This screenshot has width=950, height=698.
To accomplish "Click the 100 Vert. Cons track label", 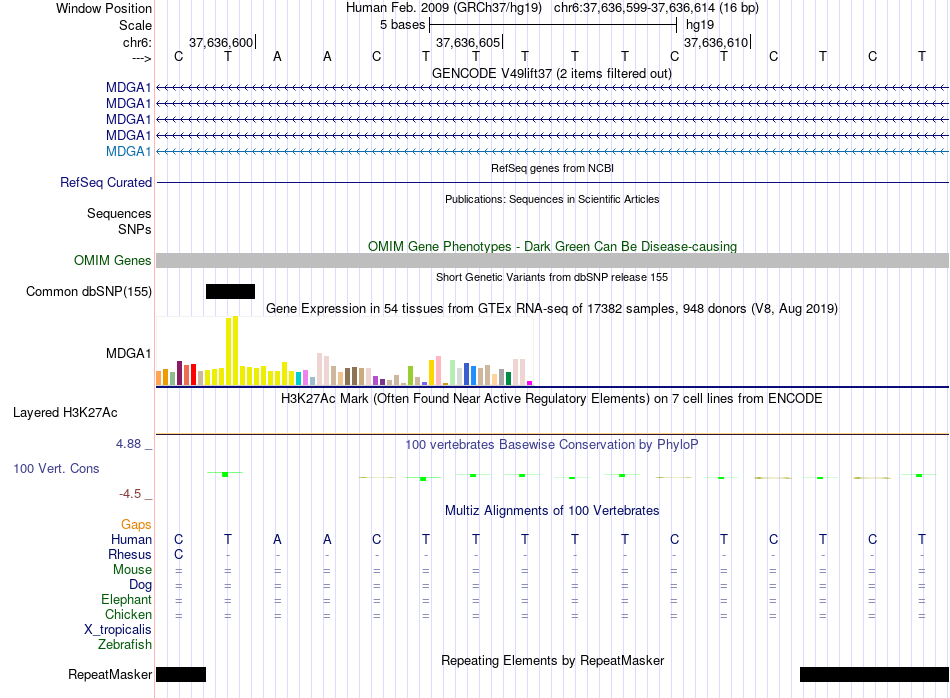I will coord(56,468).
